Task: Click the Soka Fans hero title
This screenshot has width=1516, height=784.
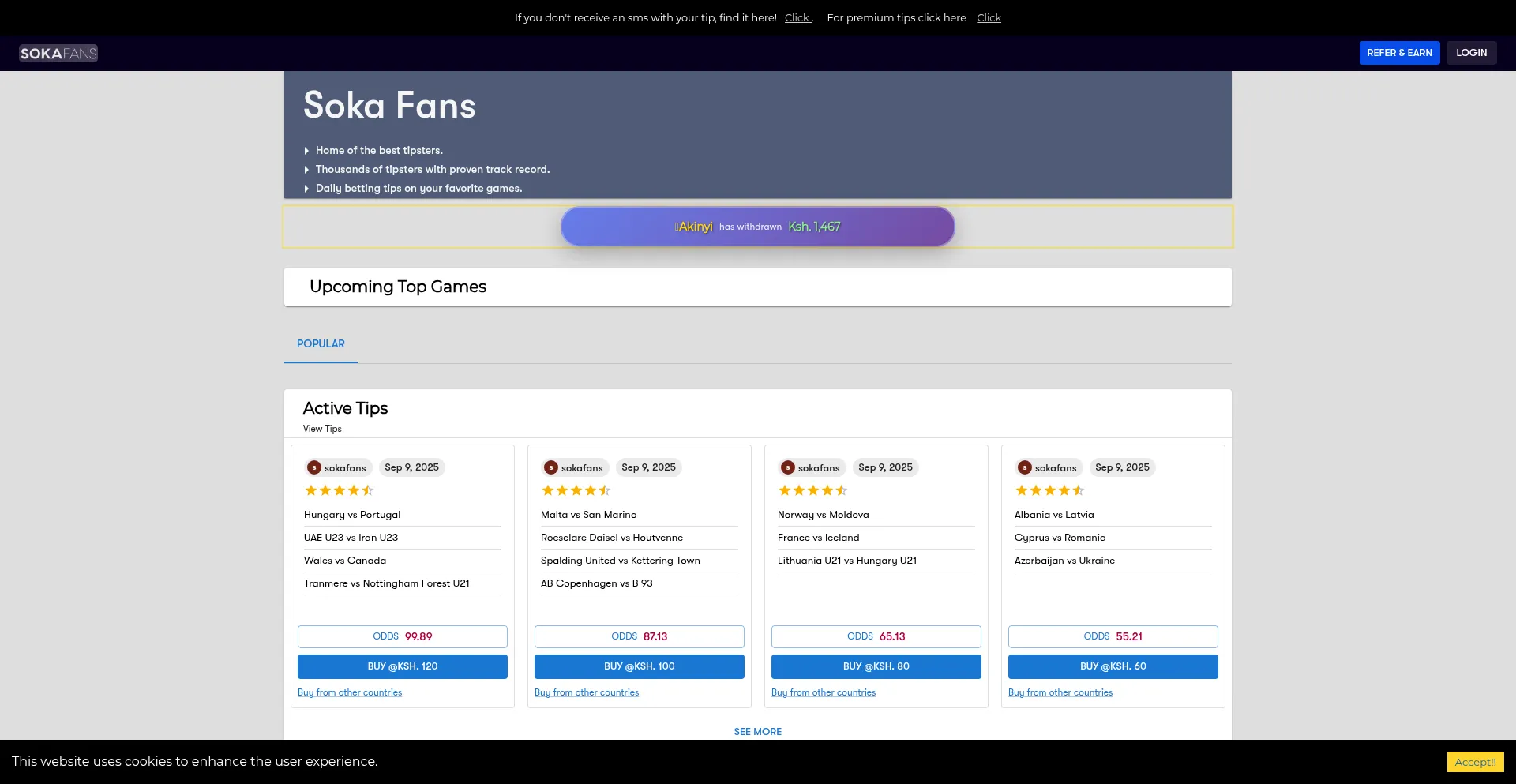Action: coord(389,106)
